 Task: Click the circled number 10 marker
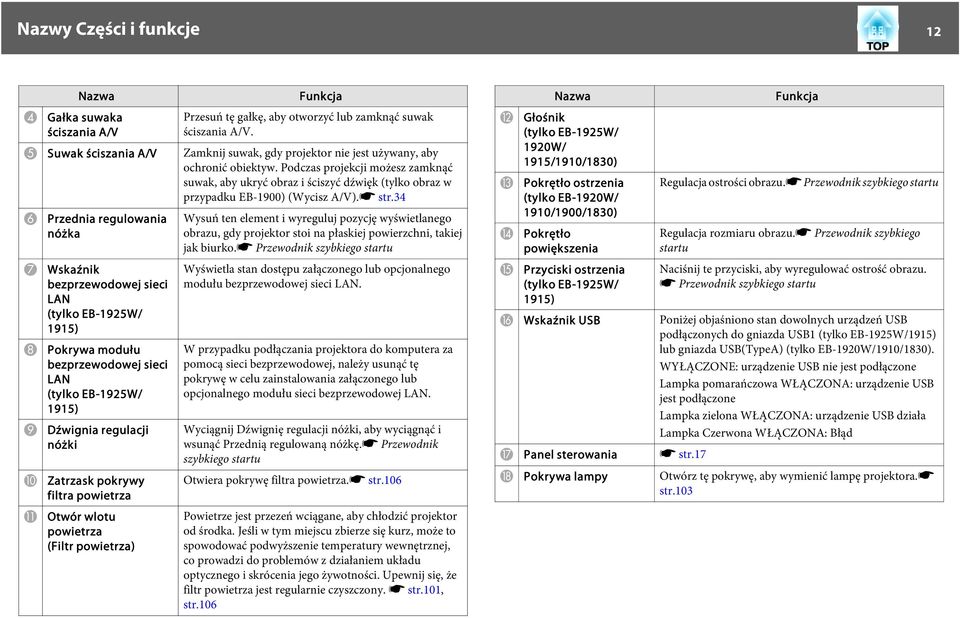(31, 481)
